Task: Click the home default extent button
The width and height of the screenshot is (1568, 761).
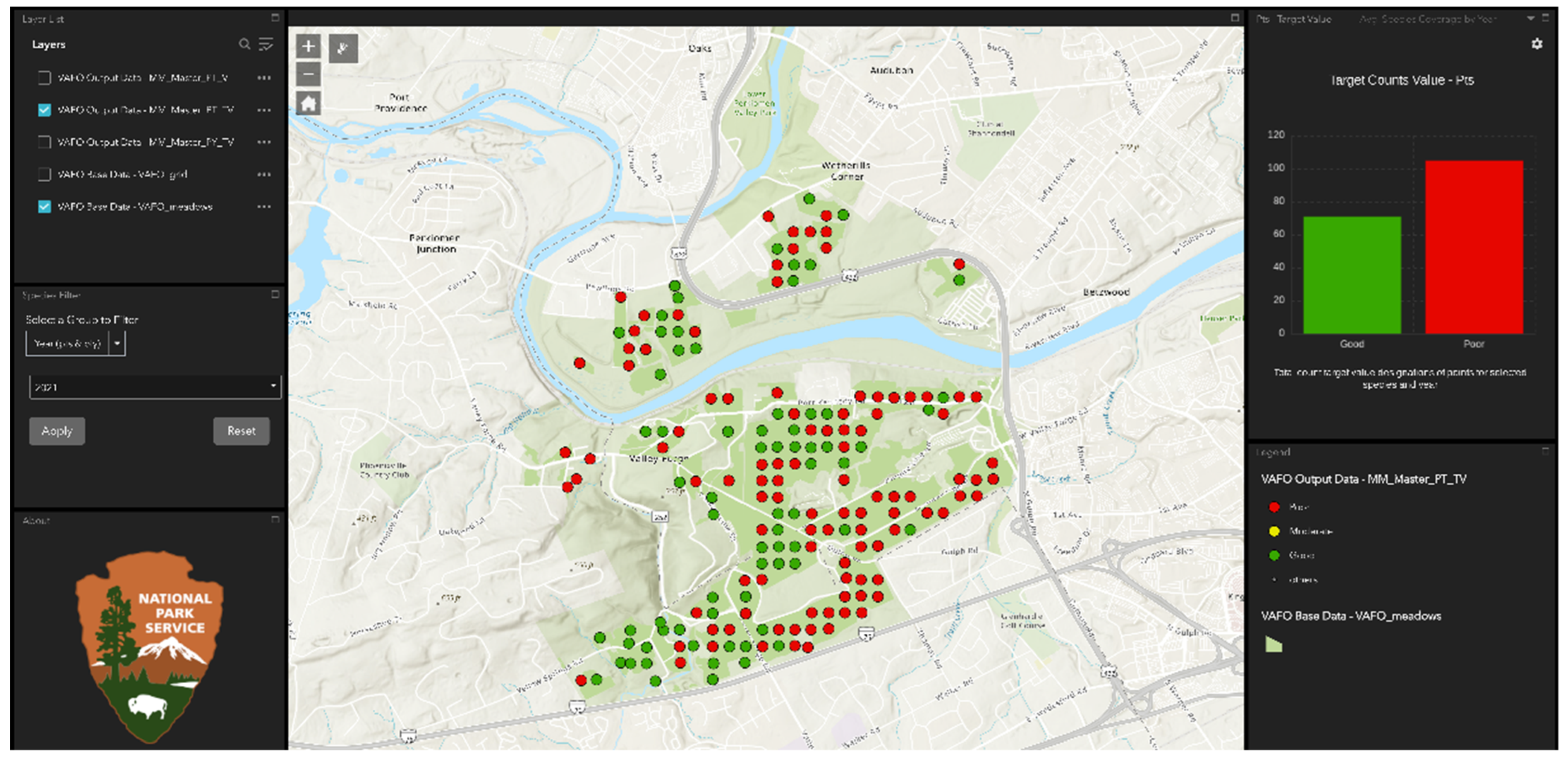Action: [x=308, y=103]
